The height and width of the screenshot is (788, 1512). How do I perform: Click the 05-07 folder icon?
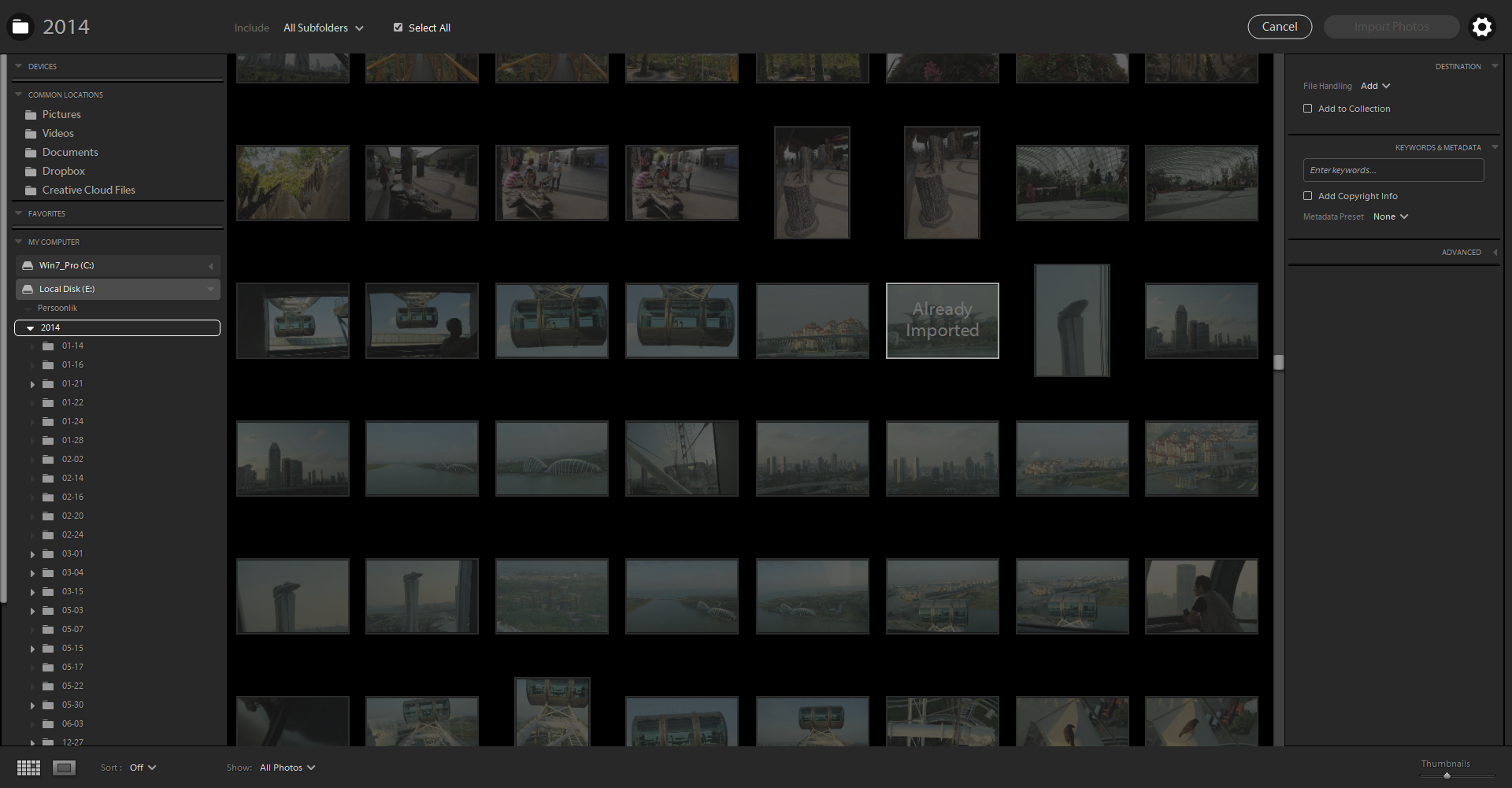[x=48, y=629]
